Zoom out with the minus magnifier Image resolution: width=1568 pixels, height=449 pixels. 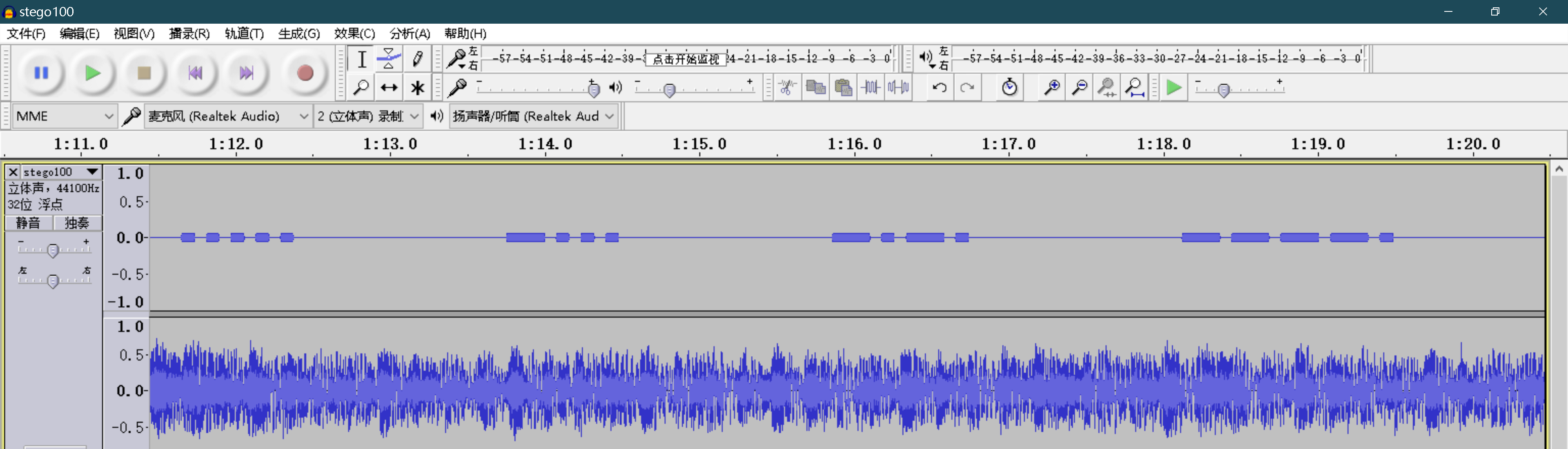click(x=1079, y=88)
